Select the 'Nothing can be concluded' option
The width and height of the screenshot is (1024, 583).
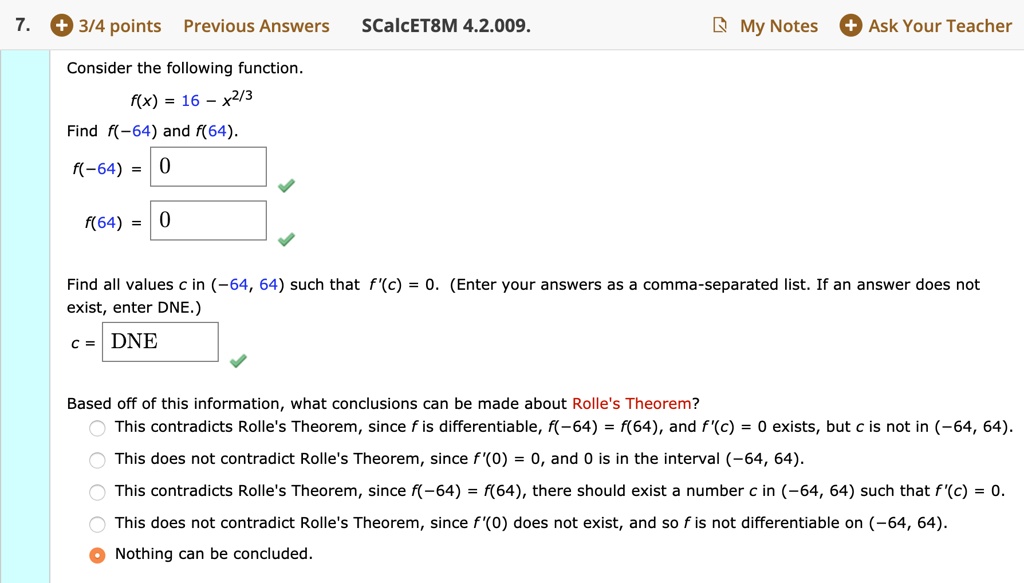click(x=97, y=555)
